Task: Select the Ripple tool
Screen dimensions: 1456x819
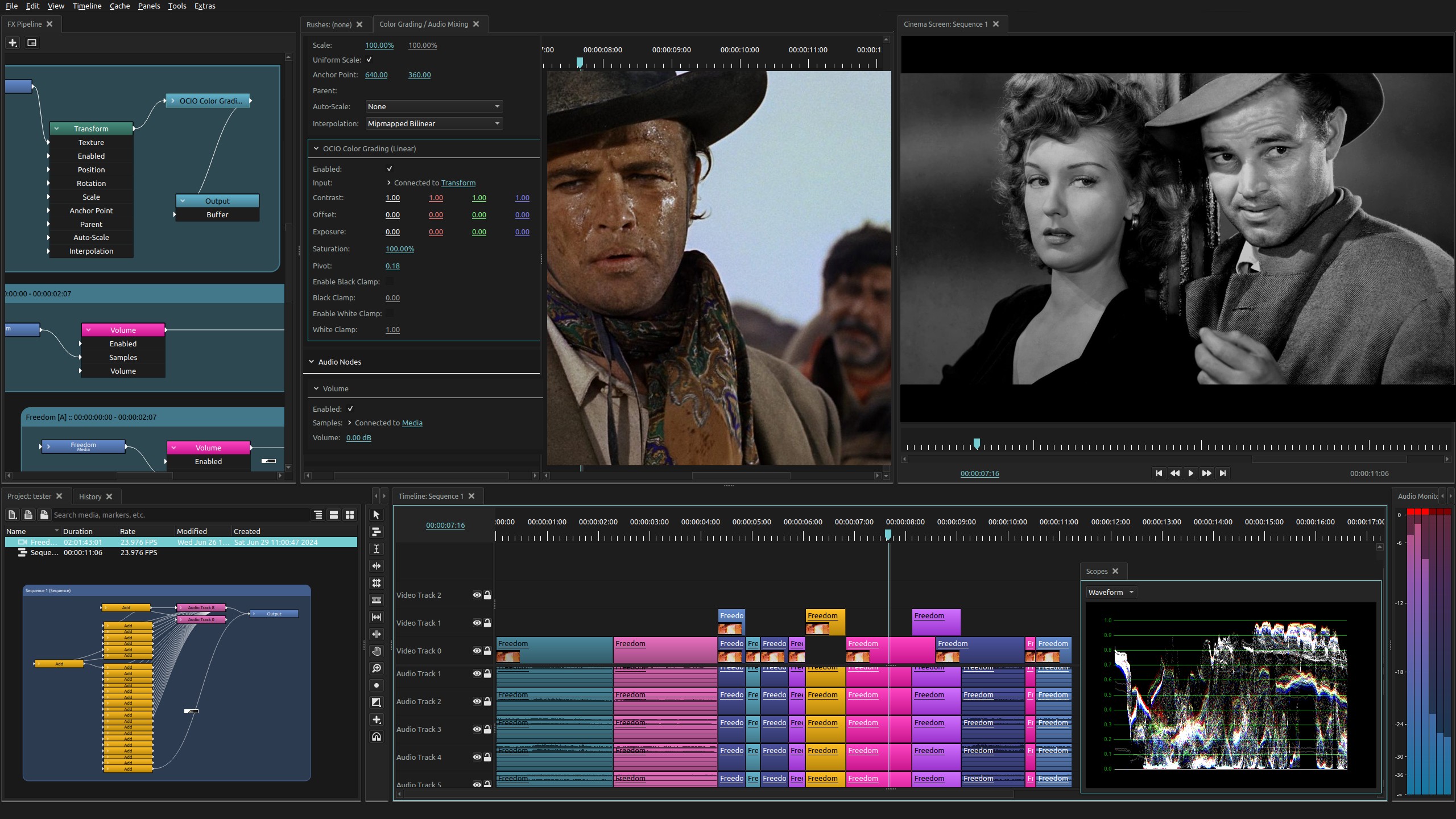Action: point(376,566)
